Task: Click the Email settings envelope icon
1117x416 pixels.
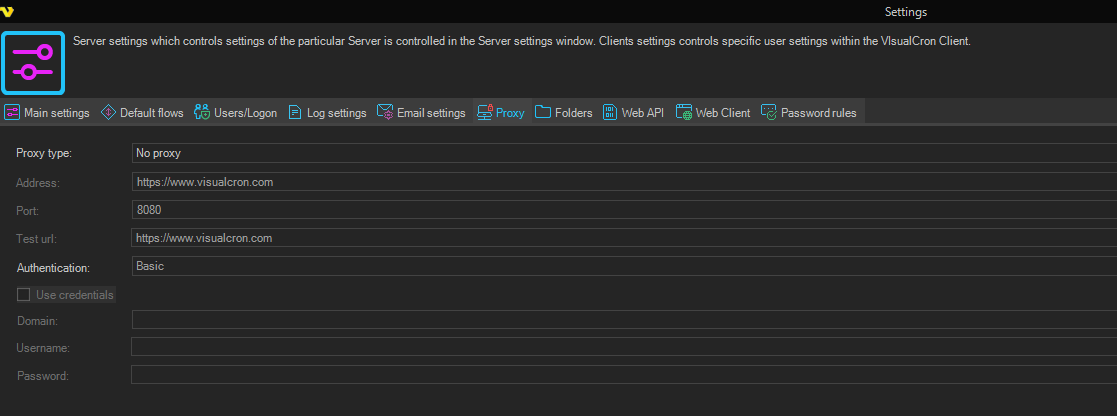Action: tap(385, 113)
